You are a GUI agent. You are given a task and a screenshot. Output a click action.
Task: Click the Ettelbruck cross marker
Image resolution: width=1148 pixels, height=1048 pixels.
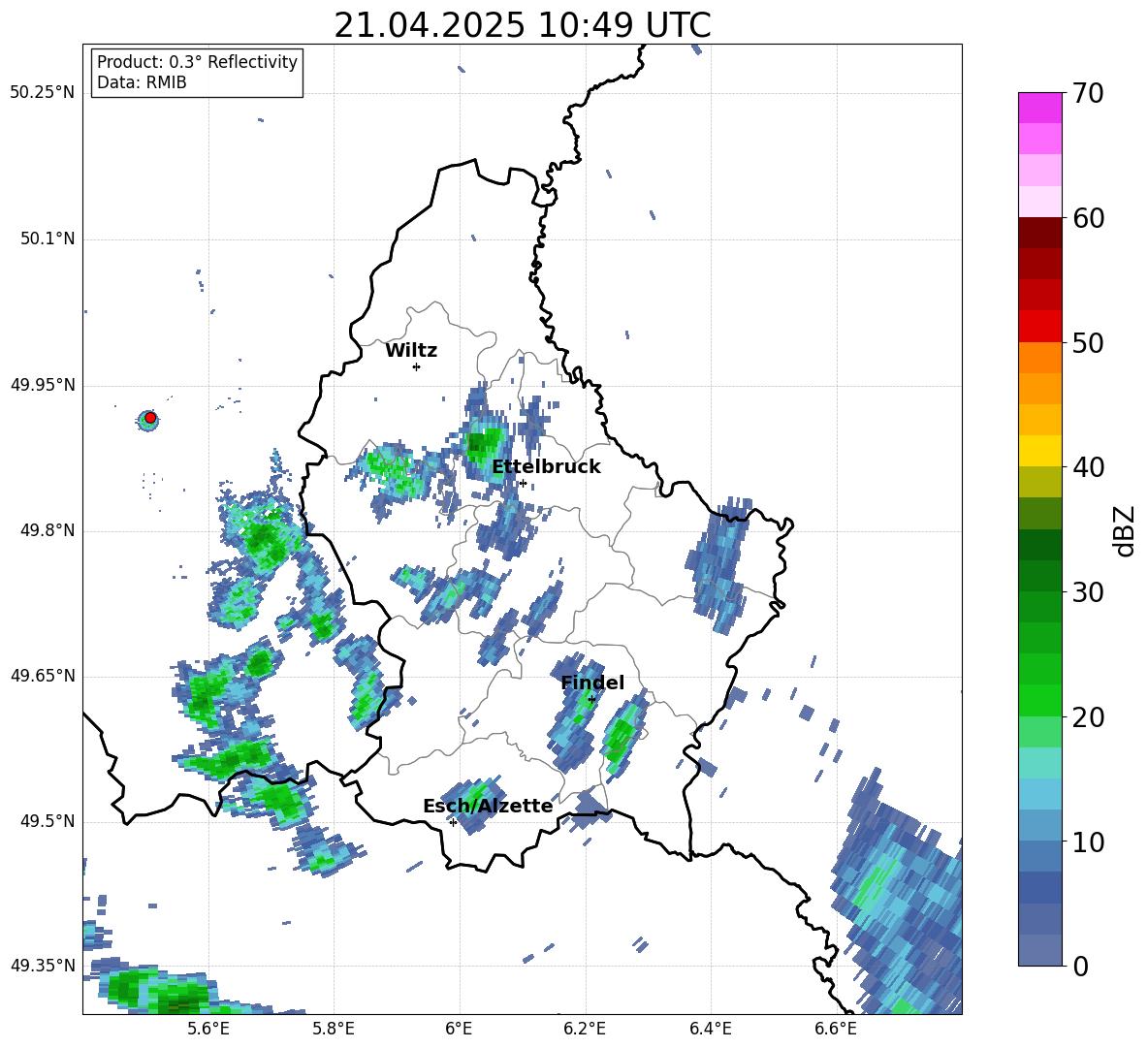pyautogui.click(x=523, y=483)
